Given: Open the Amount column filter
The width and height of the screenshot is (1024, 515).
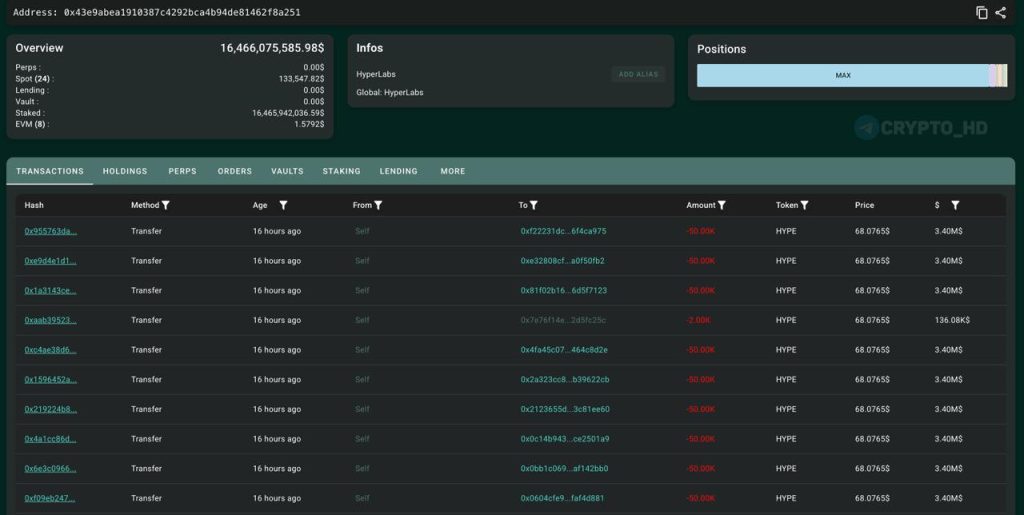Looking at the screenshot, I should click(x=722, y=205).
